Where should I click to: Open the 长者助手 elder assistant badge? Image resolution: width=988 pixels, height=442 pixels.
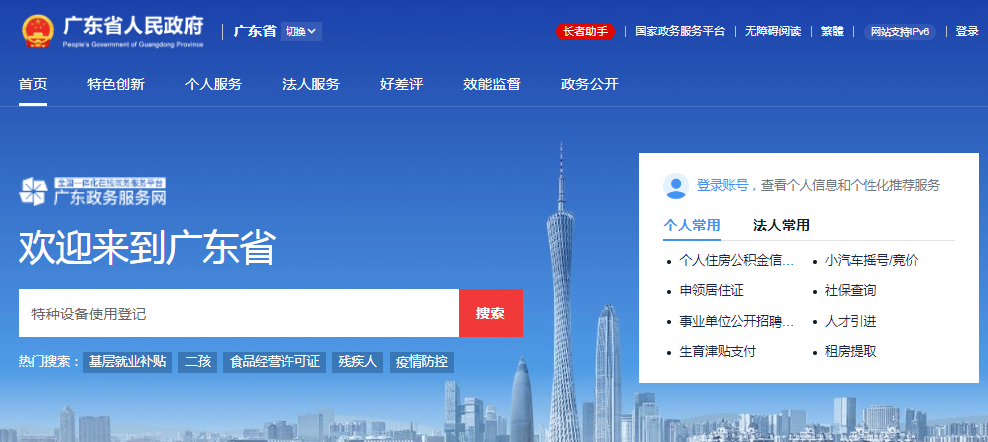[585, 32]
